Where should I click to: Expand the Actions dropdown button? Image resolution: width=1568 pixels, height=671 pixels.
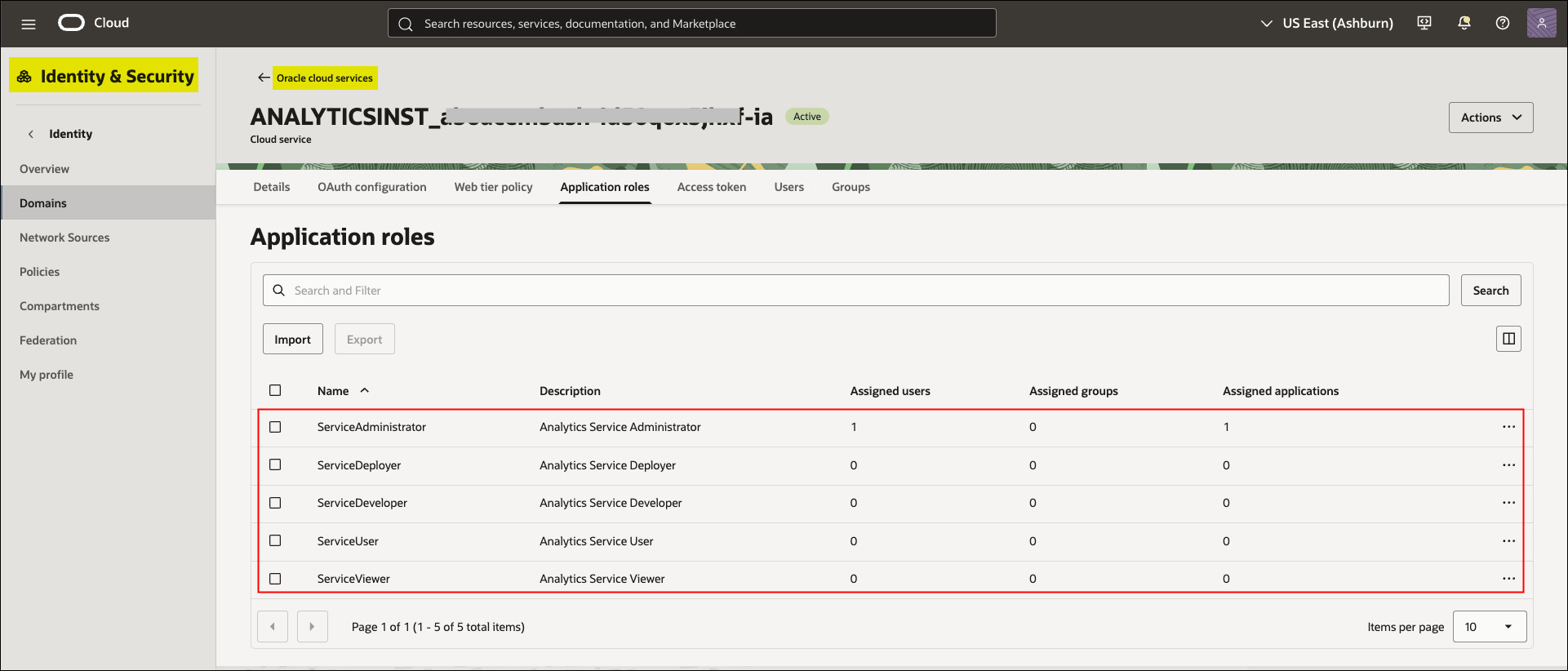1490,118
